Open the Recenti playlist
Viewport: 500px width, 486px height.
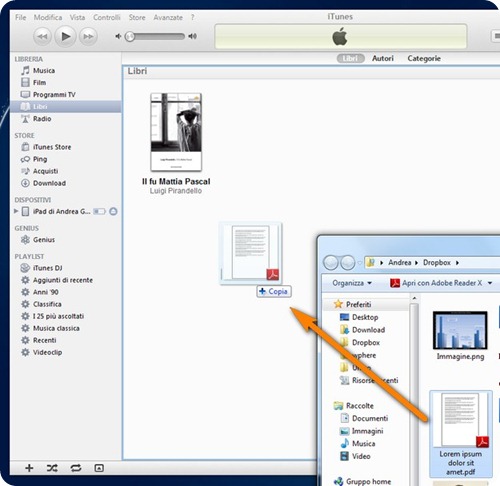[44, 340]
